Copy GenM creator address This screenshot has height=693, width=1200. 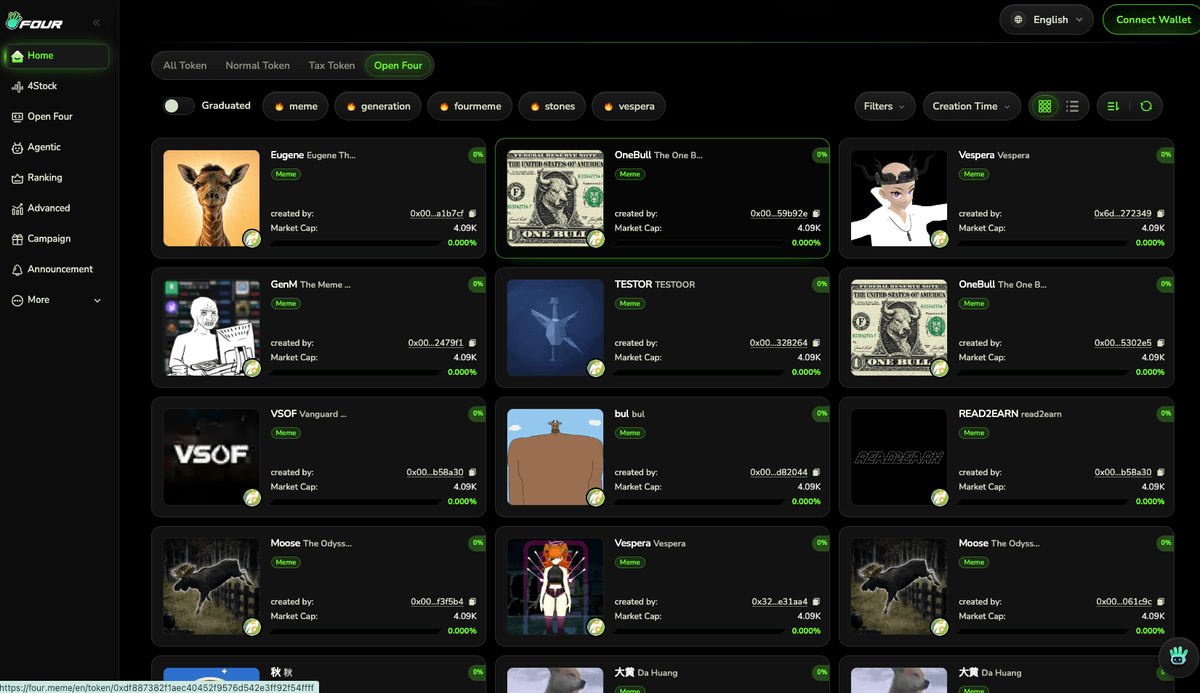(x=473, y=343)
